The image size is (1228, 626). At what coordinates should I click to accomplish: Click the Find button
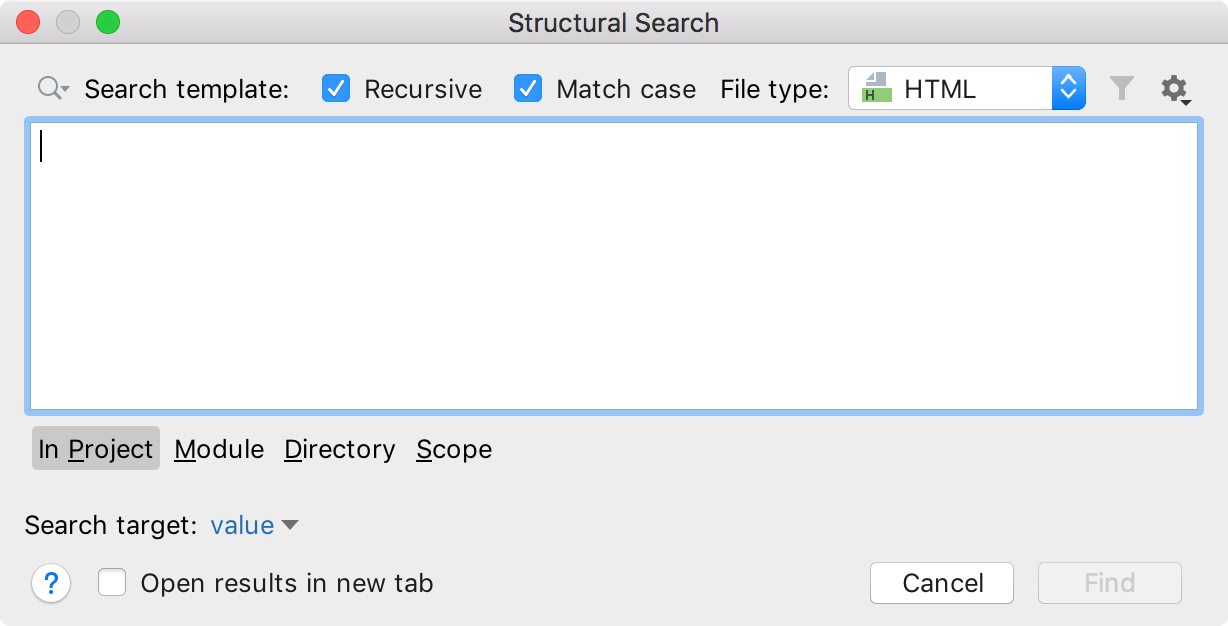pos(1109,583)
